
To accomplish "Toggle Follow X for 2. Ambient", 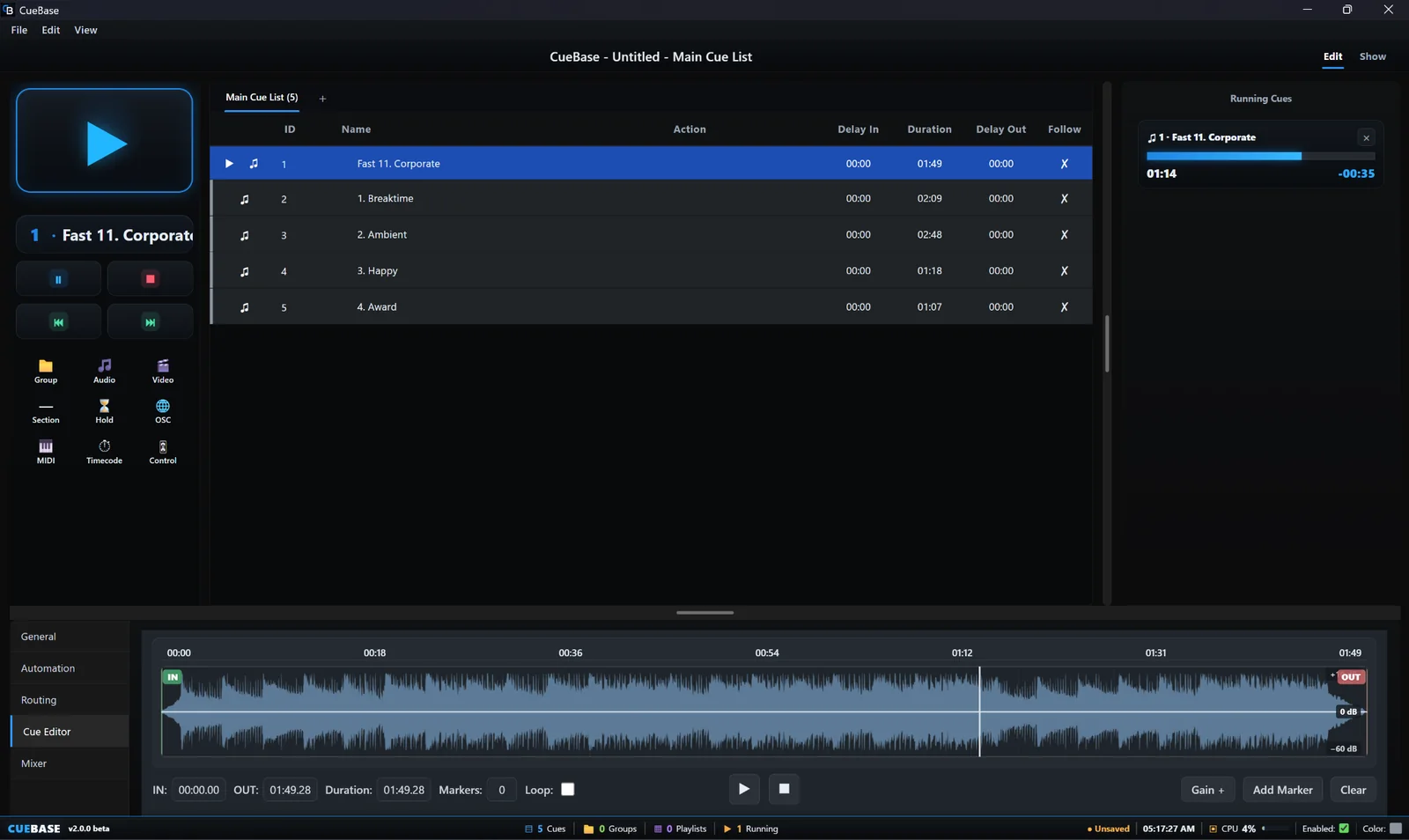I will pyautogui.click(x=1064, y=235).
